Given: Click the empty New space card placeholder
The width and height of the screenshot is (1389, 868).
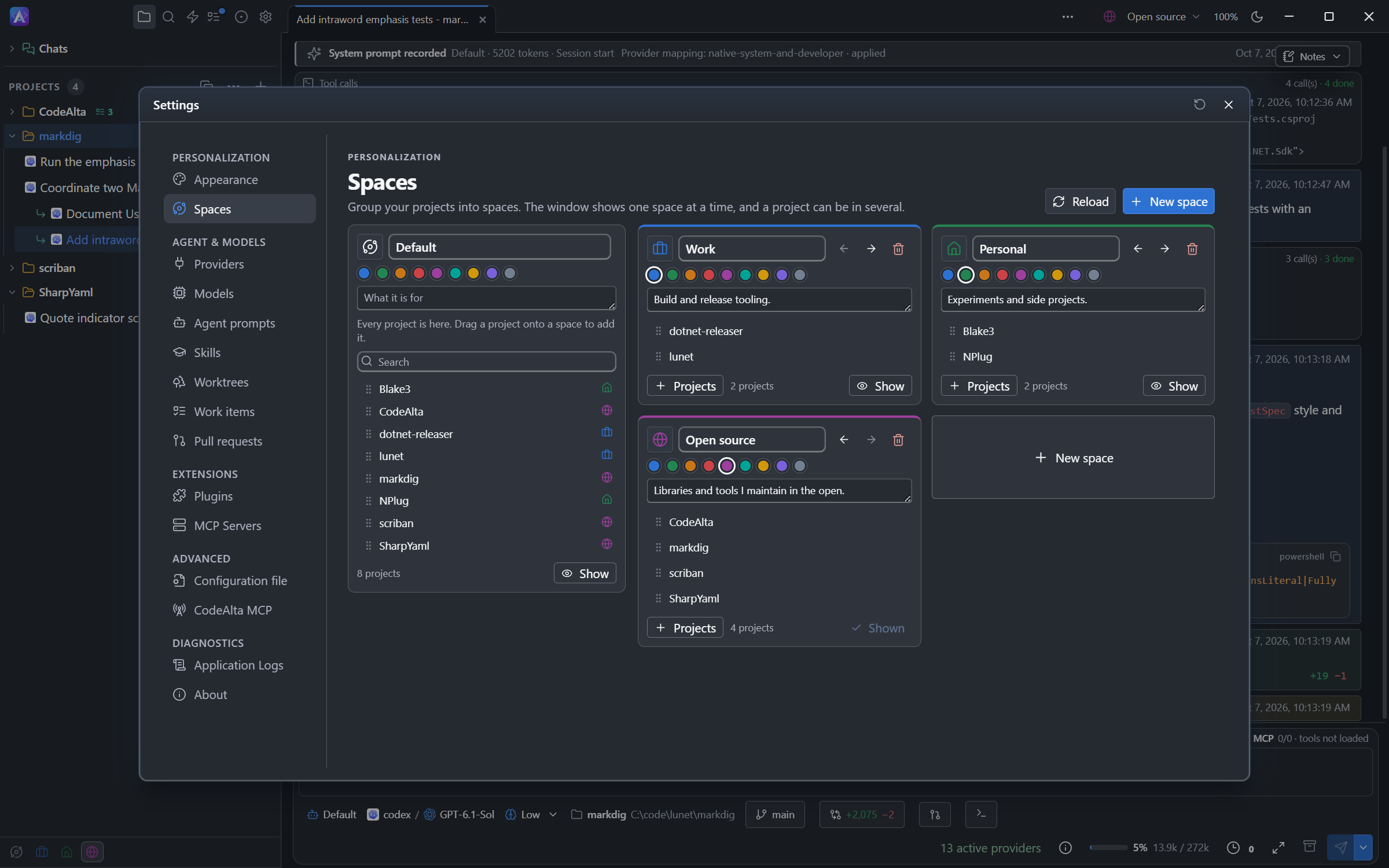Looking at the screenshot, I should 1073,458.
